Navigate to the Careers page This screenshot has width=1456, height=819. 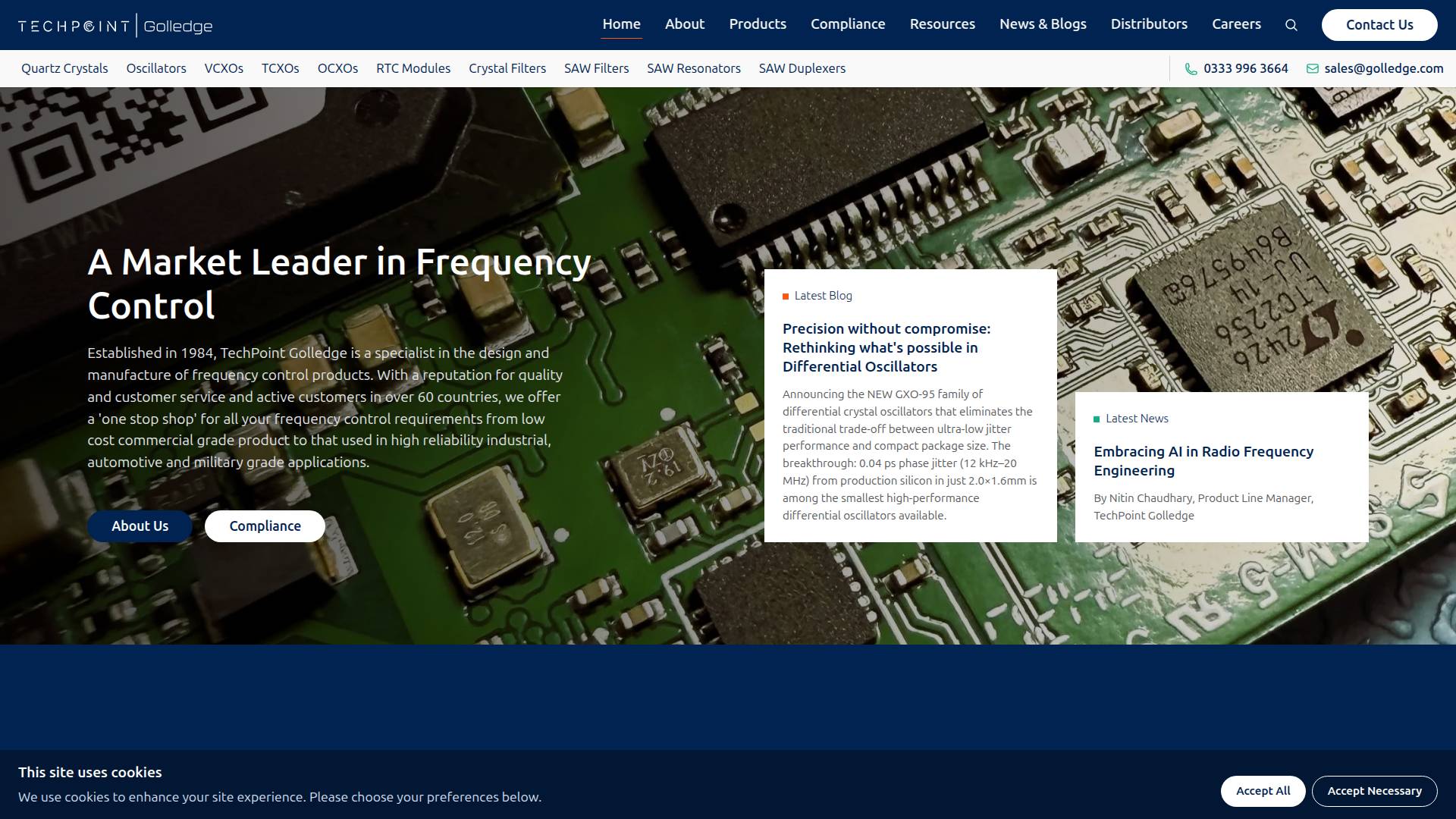[1236, 24]
